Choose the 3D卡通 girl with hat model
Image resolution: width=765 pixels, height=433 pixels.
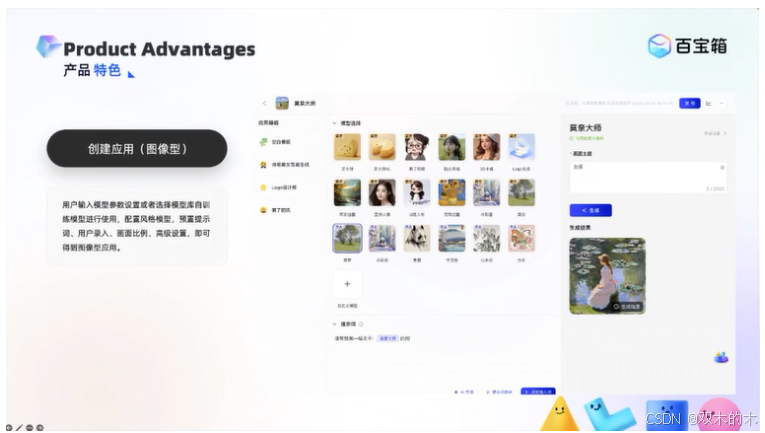486,147
